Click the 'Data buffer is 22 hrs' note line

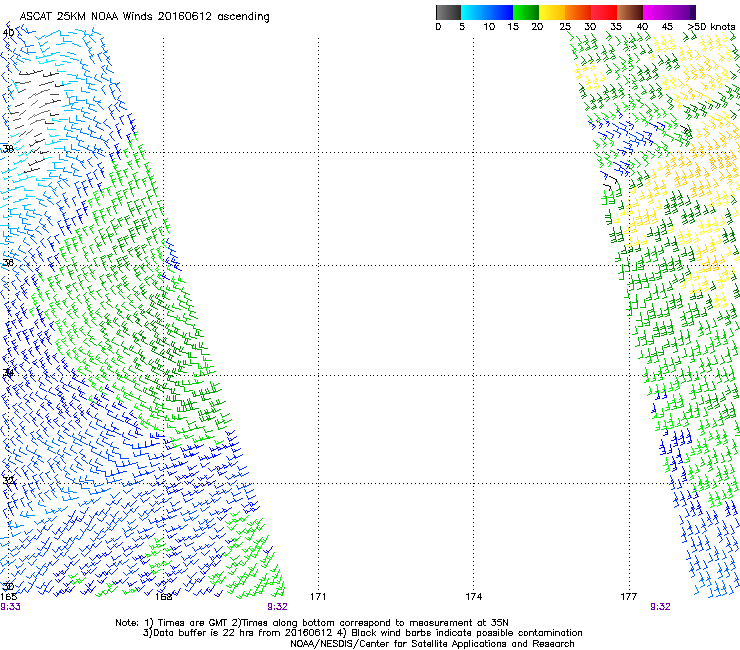coord(362,633)
